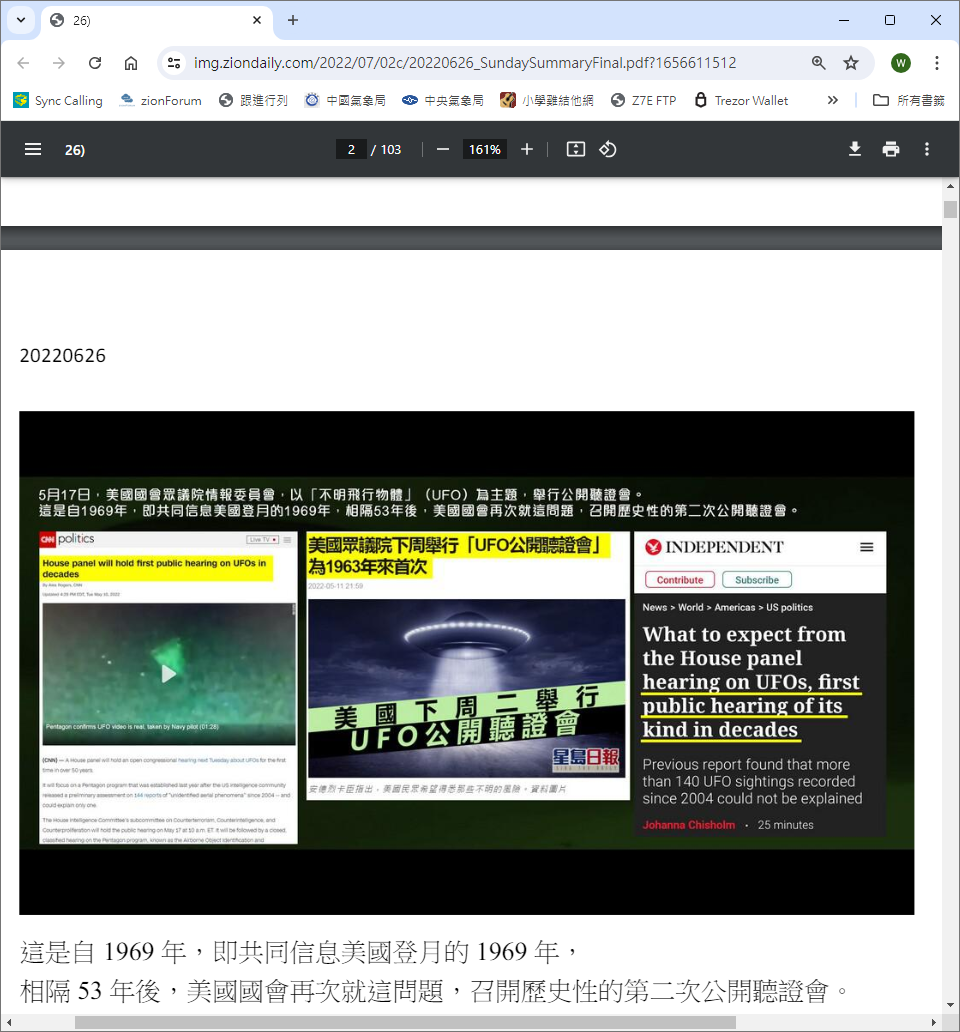960x1032 pixels.
Task: Minimize the browser window
Action: (x=844, y=20)
